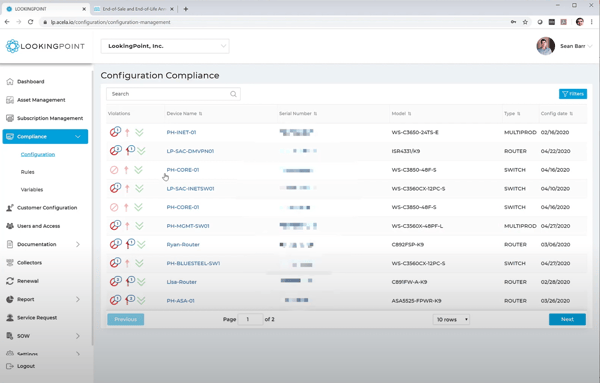Sort by Config date column
Image resolution: width=600 pixels, height=383 pixels.
click(557, 114)
